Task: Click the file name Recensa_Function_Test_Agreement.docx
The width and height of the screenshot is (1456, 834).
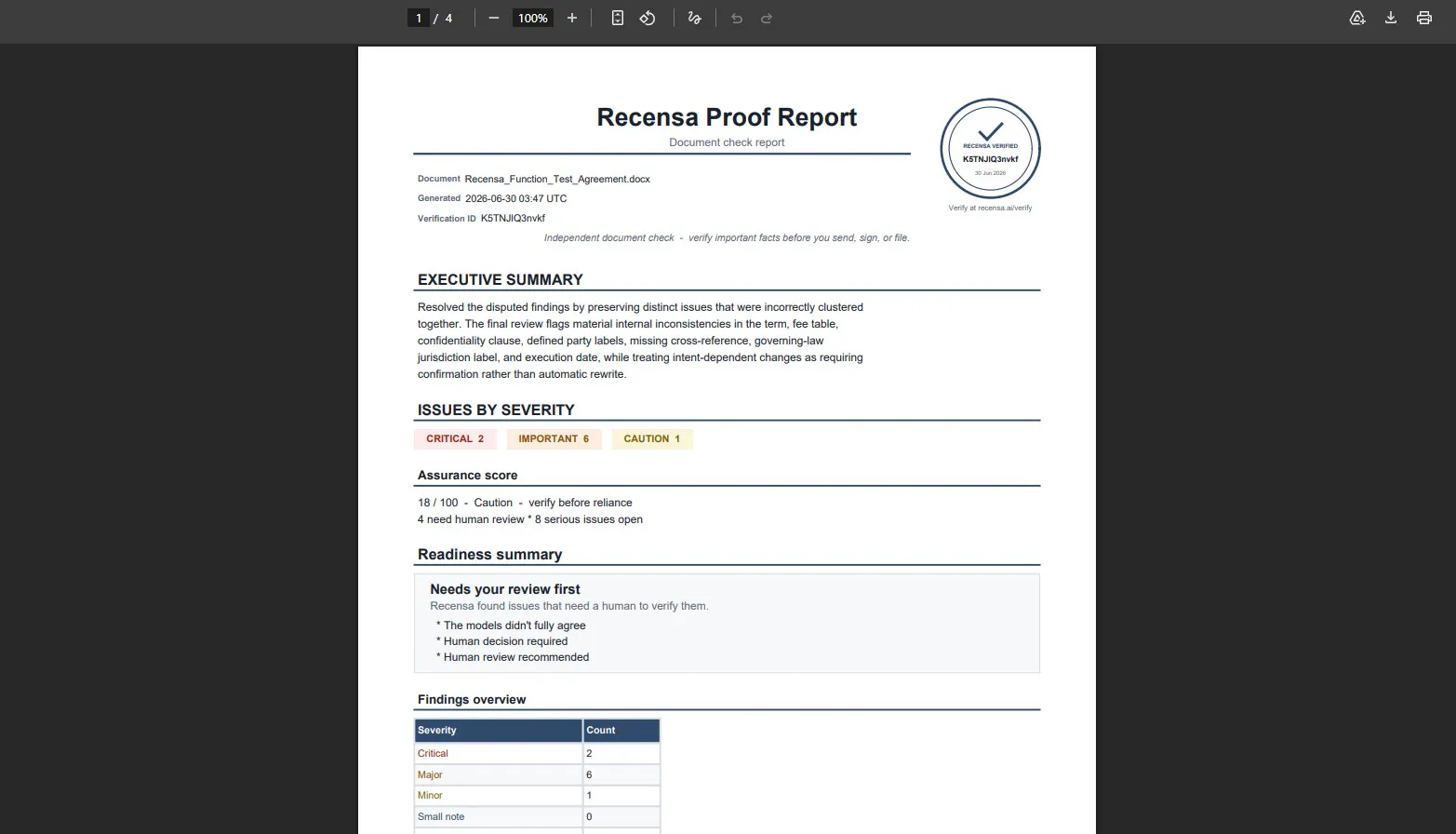Action: point(557,179)
